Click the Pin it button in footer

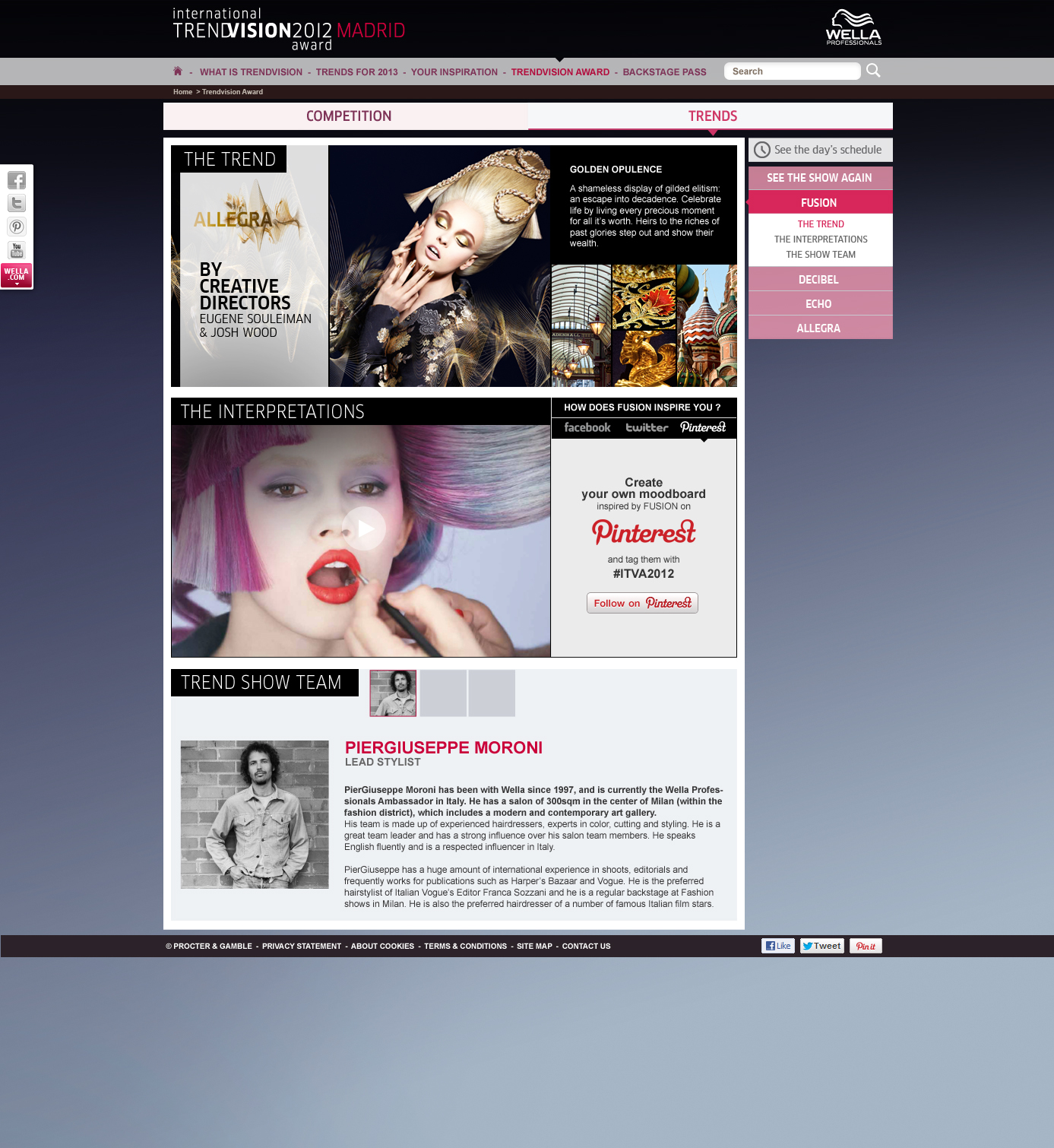pos(866,946)
